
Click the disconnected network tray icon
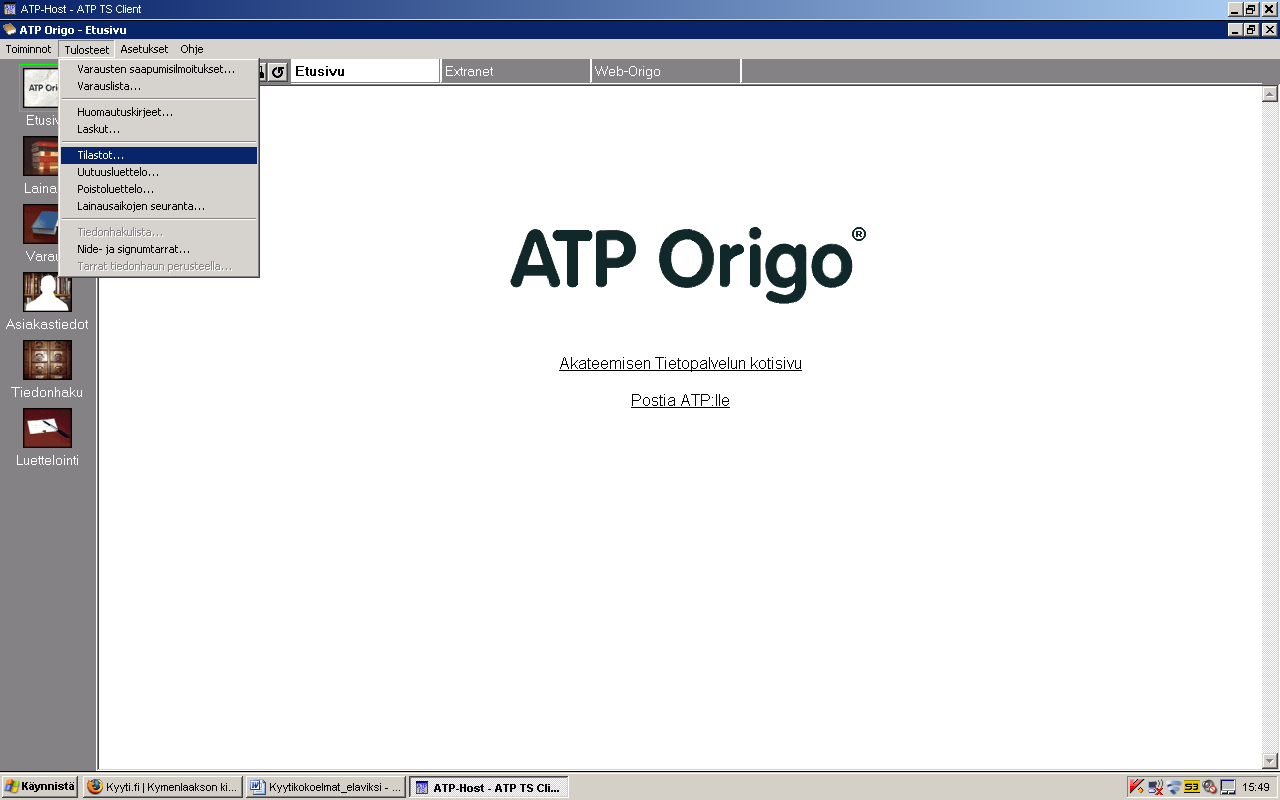pyautogui.click(x=1155, y=787)
